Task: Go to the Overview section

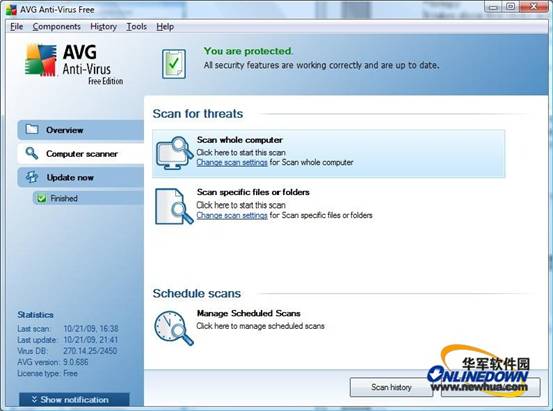Action: 81,130
